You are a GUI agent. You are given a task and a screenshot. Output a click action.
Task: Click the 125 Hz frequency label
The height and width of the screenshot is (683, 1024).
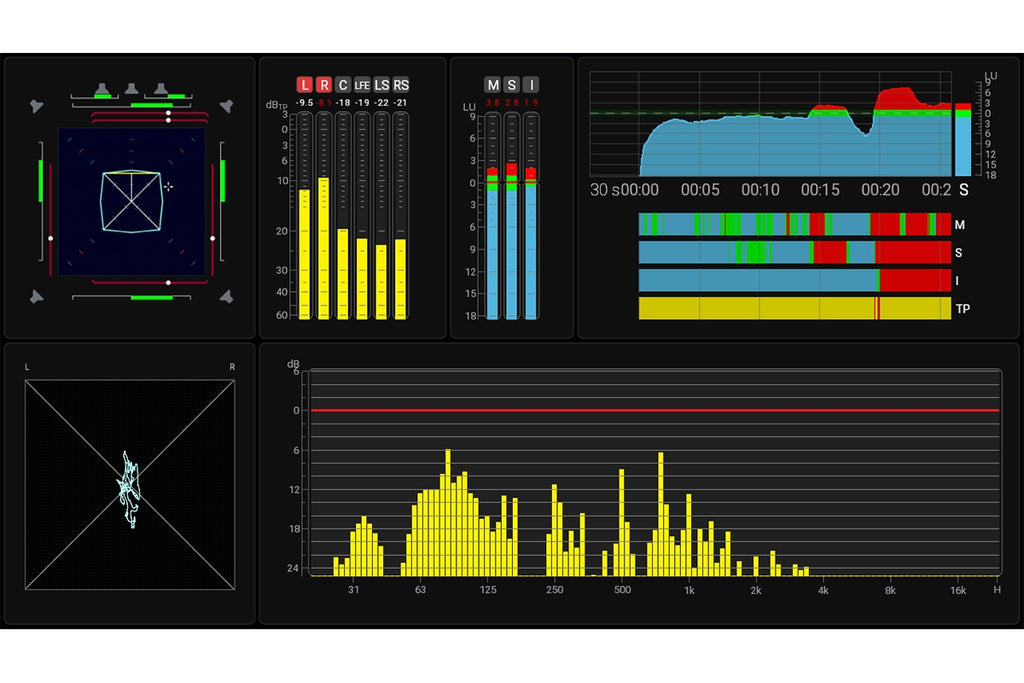click(x=488, y=590)
